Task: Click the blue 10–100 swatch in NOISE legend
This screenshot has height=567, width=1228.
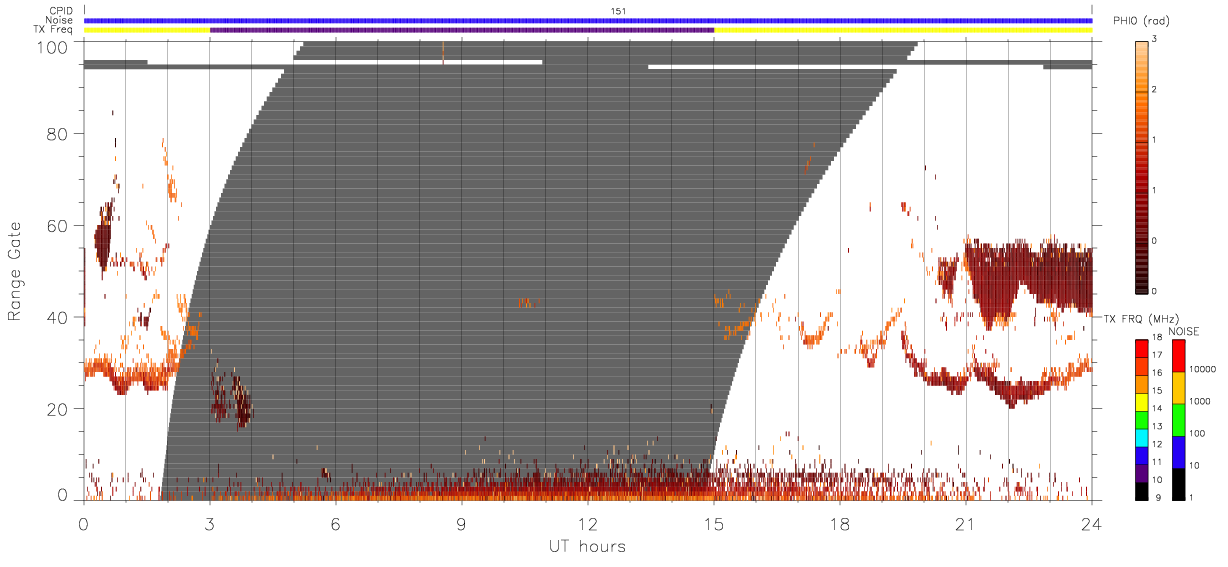Action: coord(1178,452)
